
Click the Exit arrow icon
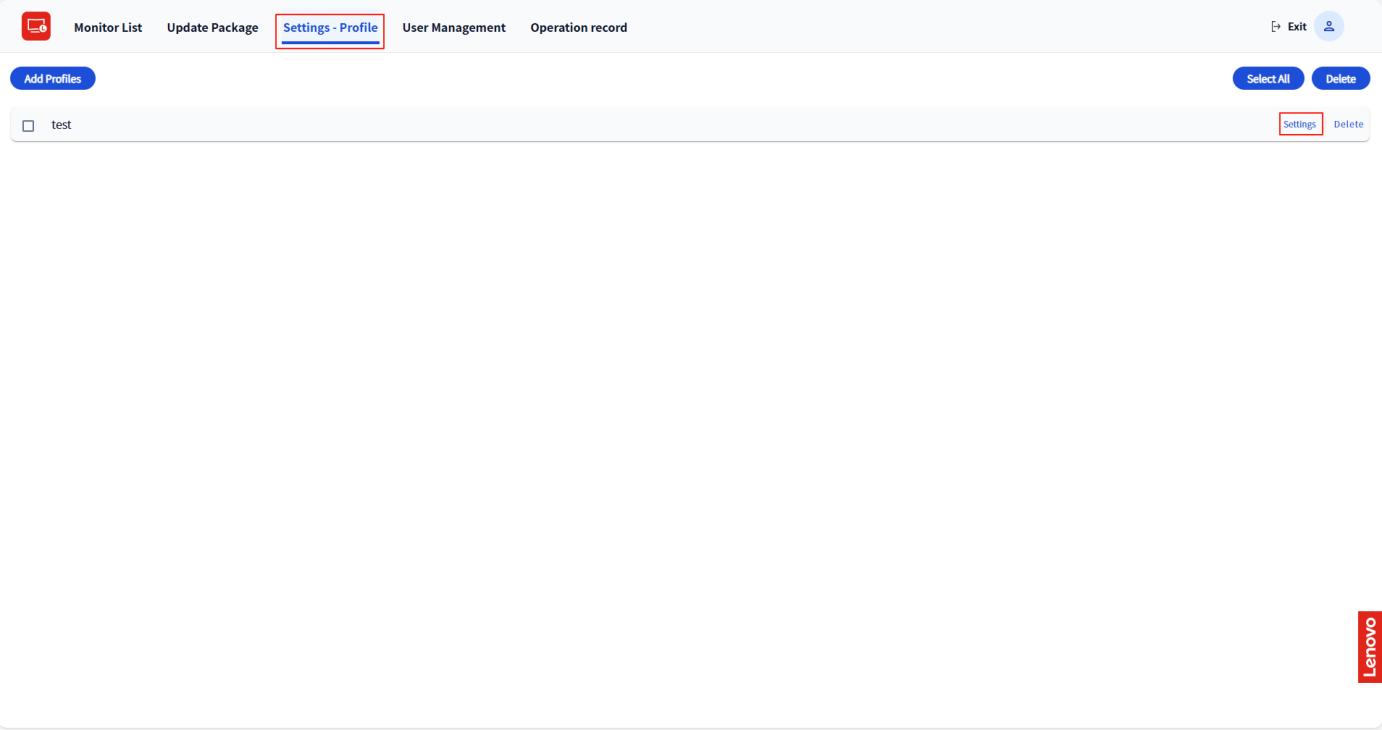pos(1275,27)
